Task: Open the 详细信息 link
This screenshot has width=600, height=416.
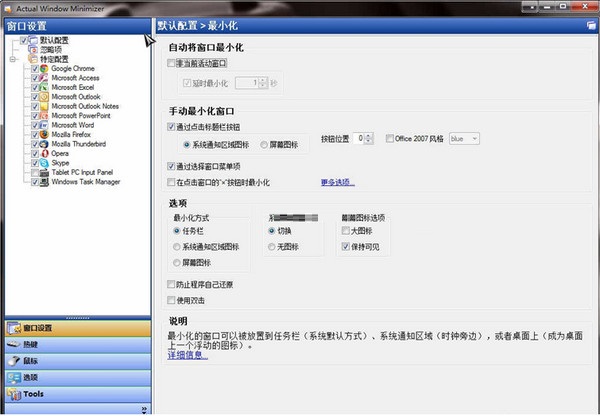Action: coord(188,355)
